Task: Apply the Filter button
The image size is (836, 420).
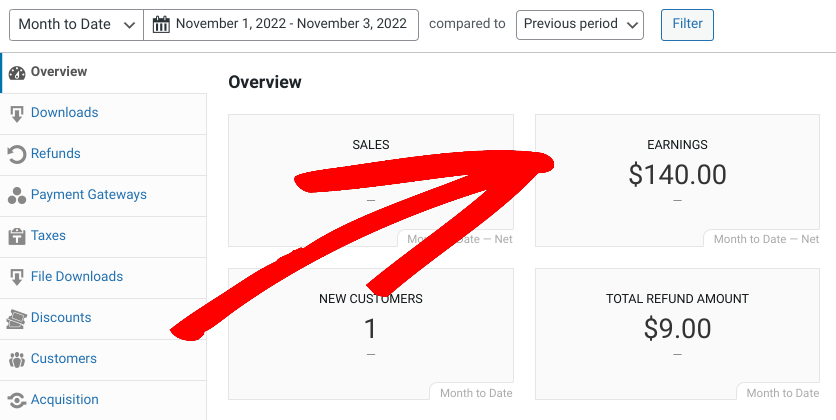Action: (687, 25)
